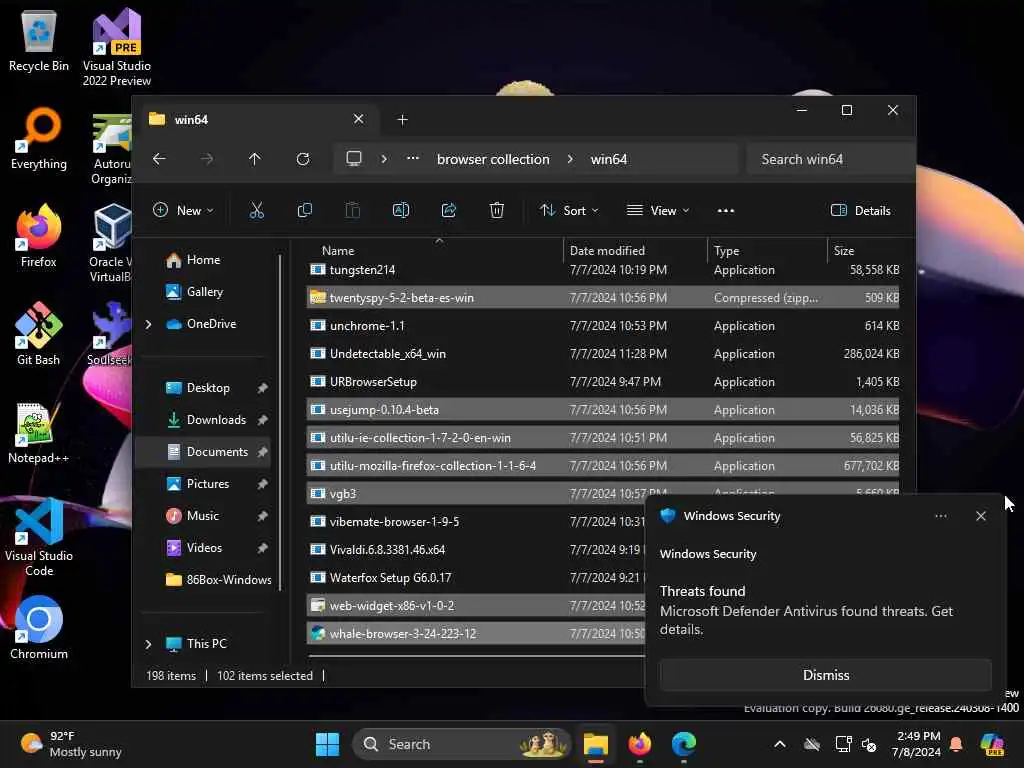Click the Windows Start button
Image resolution: width=1024 pixels, height=768 pixels.
pyautogui.click(x=327, y=744)
